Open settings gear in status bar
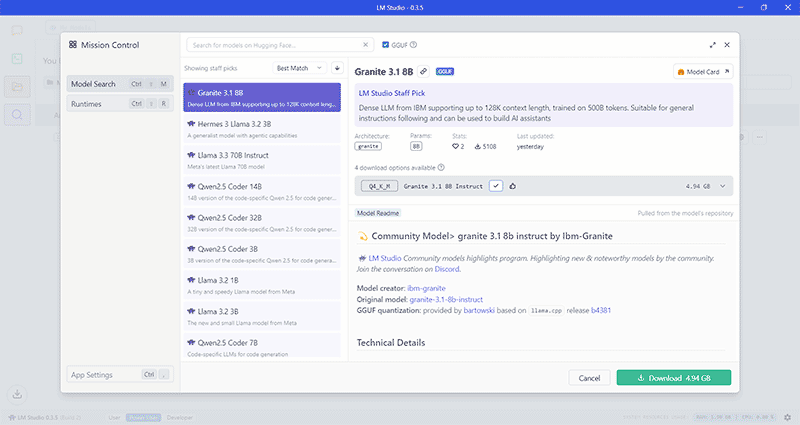 pyautogui.click(x=787, y=417)
